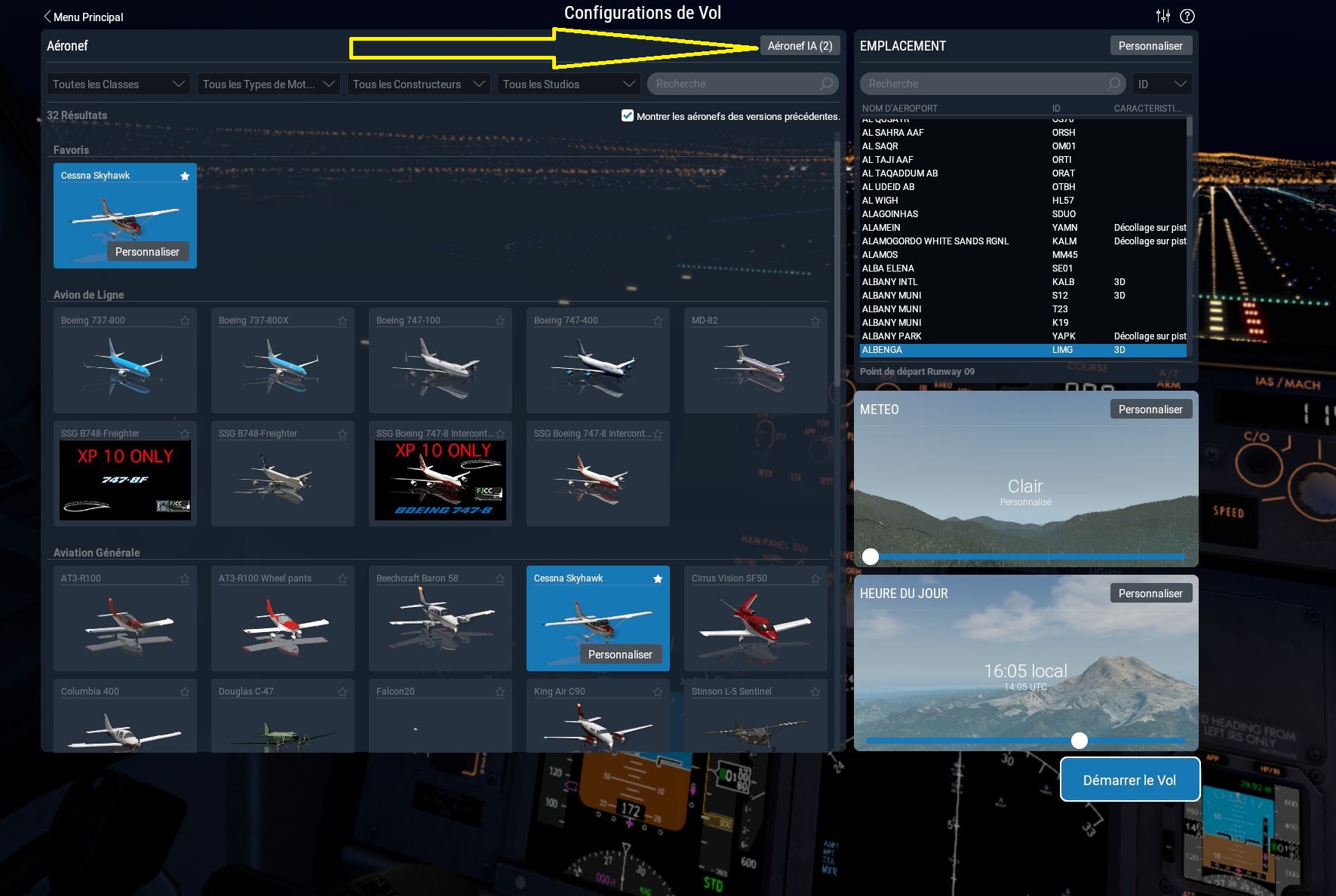Favorite the Beechcraft Baron 58 star
Screen dimensions: 1336x896
tap(500, 578)
